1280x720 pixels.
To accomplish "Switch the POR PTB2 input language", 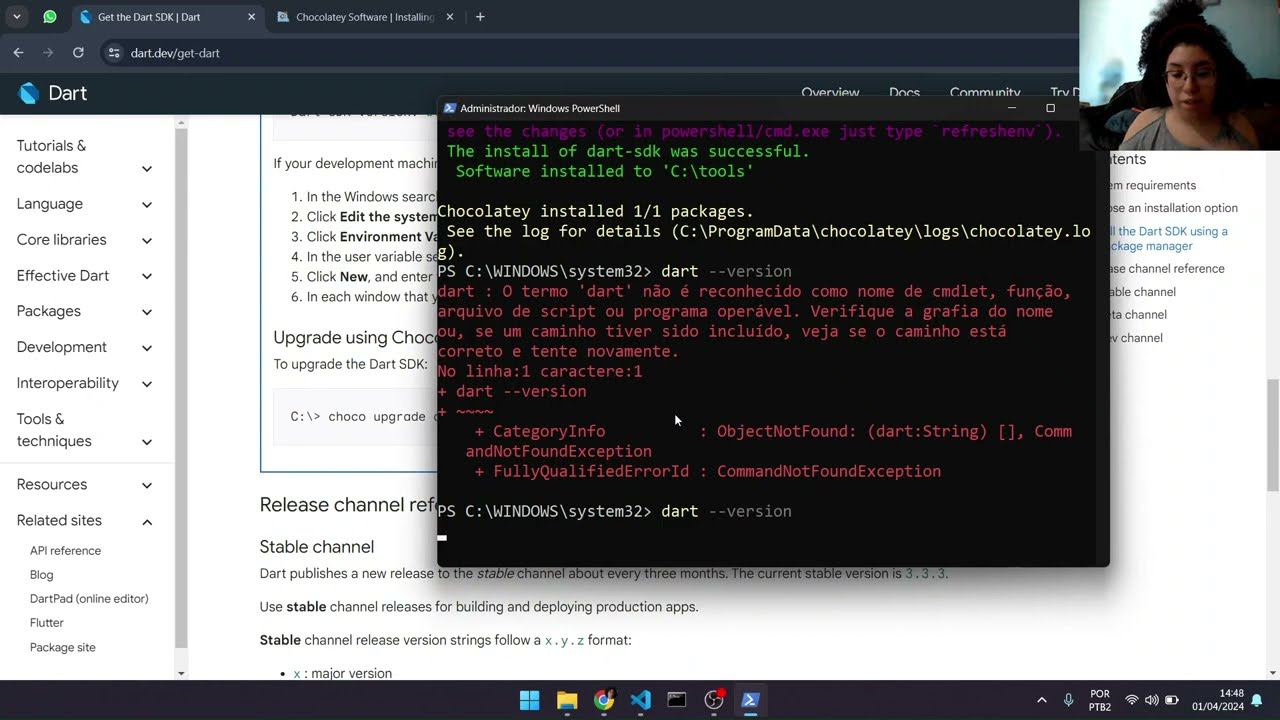I will [x=1100, y=700].
